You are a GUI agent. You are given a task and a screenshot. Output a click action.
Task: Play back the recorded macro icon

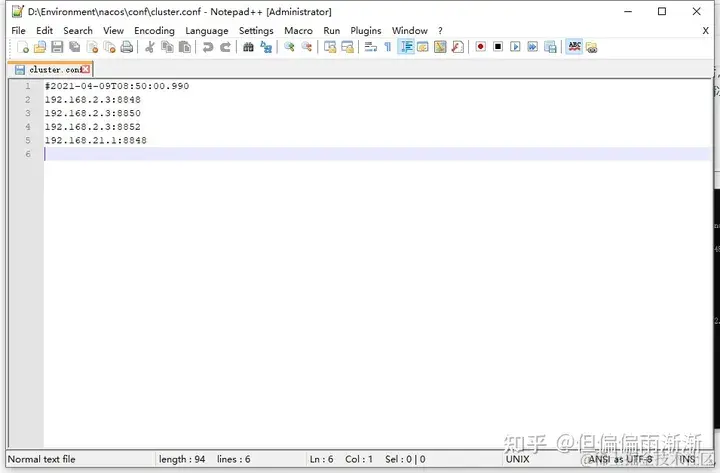(515, 47)
